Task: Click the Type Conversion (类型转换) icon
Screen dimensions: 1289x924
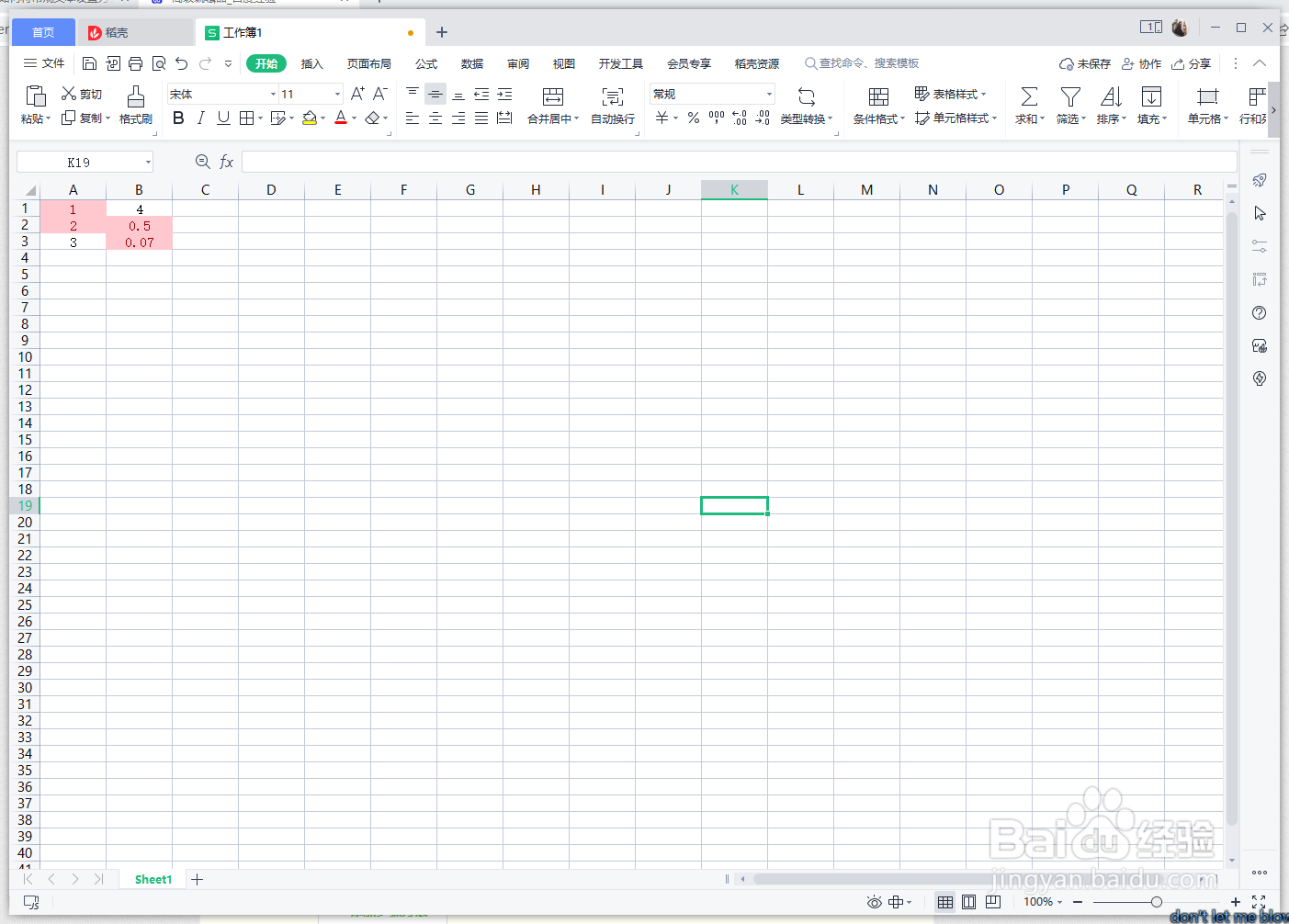Action: [807, 96]
